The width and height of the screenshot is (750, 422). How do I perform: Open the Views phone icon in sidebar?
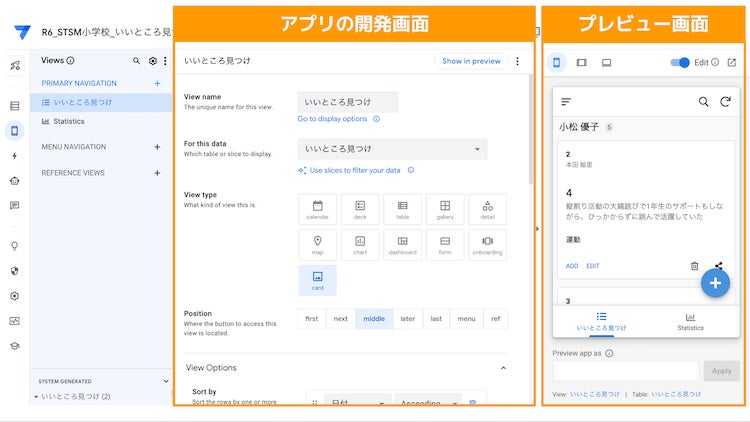click(15, 131)
